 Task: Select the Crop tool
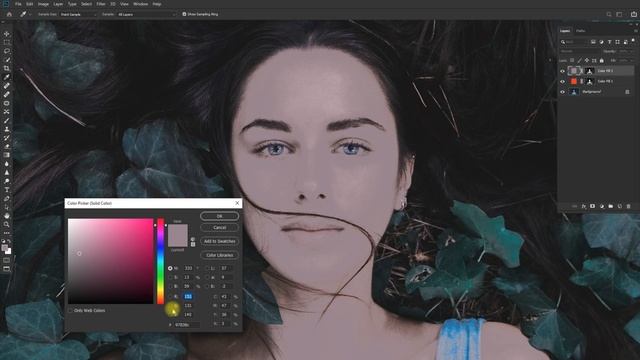click(7, 69)
